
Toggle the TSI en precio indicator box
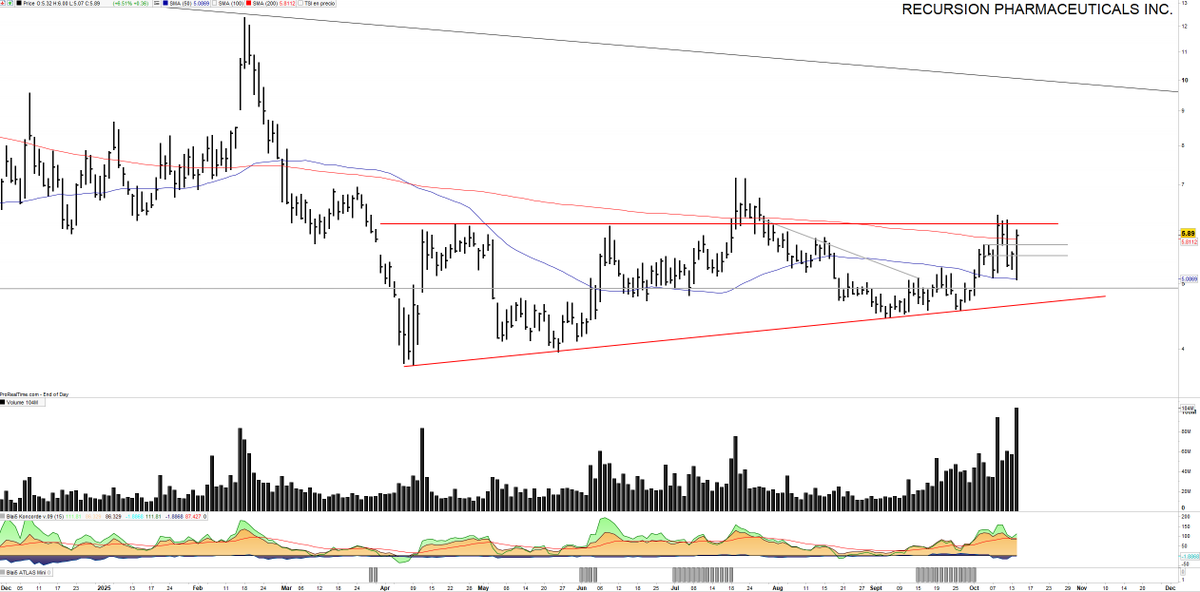(301, 3)
